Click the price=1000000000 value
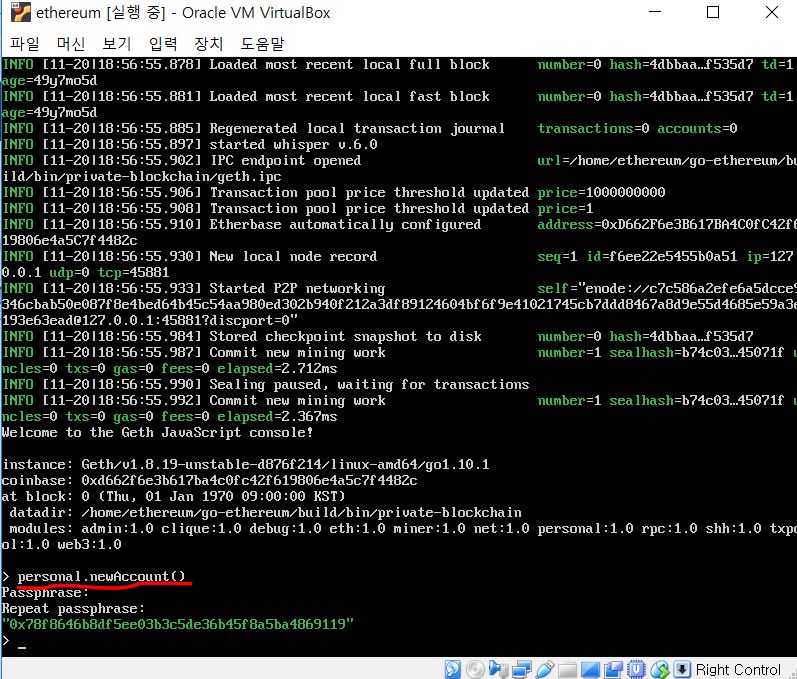Viewport: 797px width, 679px height. tap(601, 192)
